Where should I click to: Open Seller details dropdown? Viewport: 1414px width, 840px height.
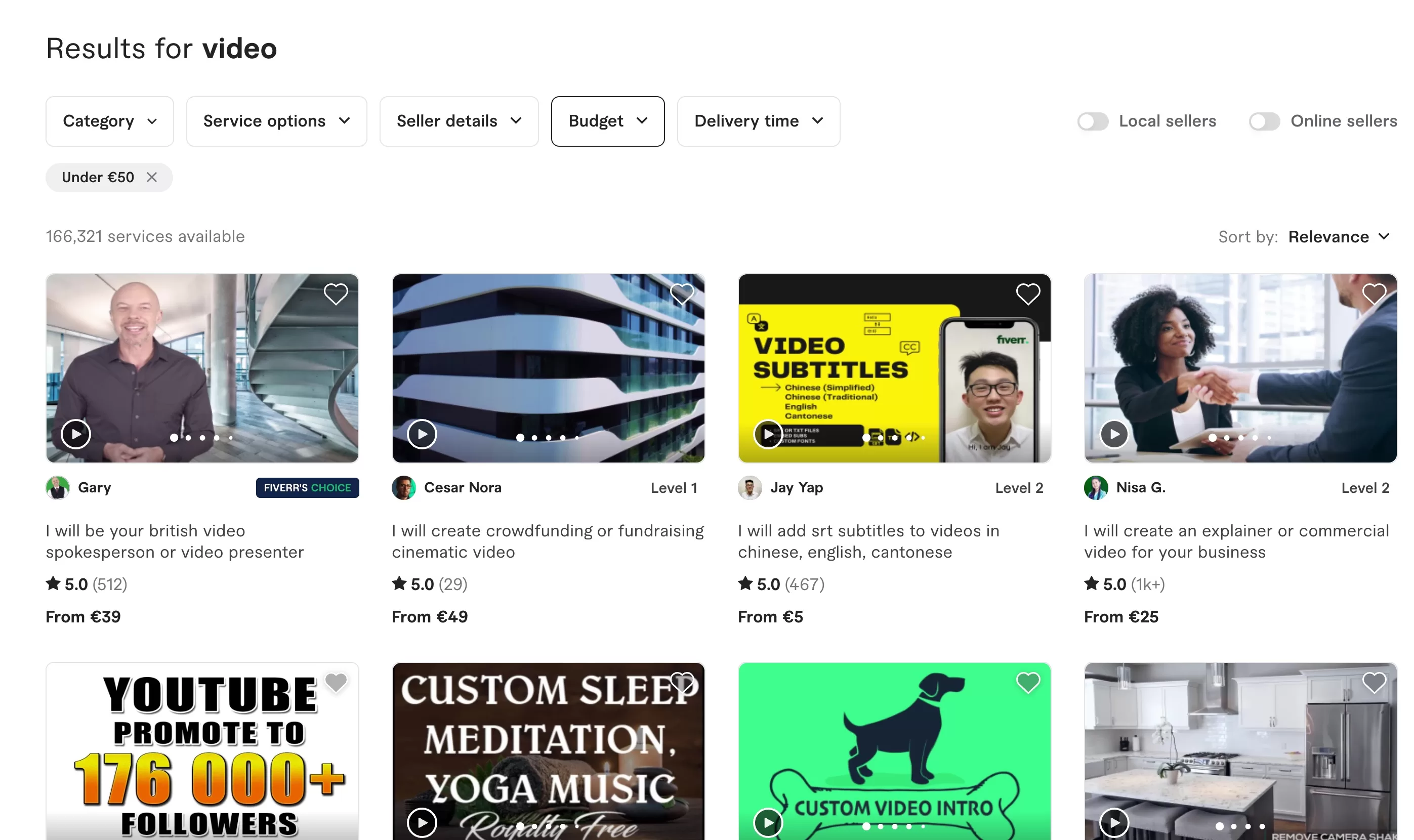point(459,121)
